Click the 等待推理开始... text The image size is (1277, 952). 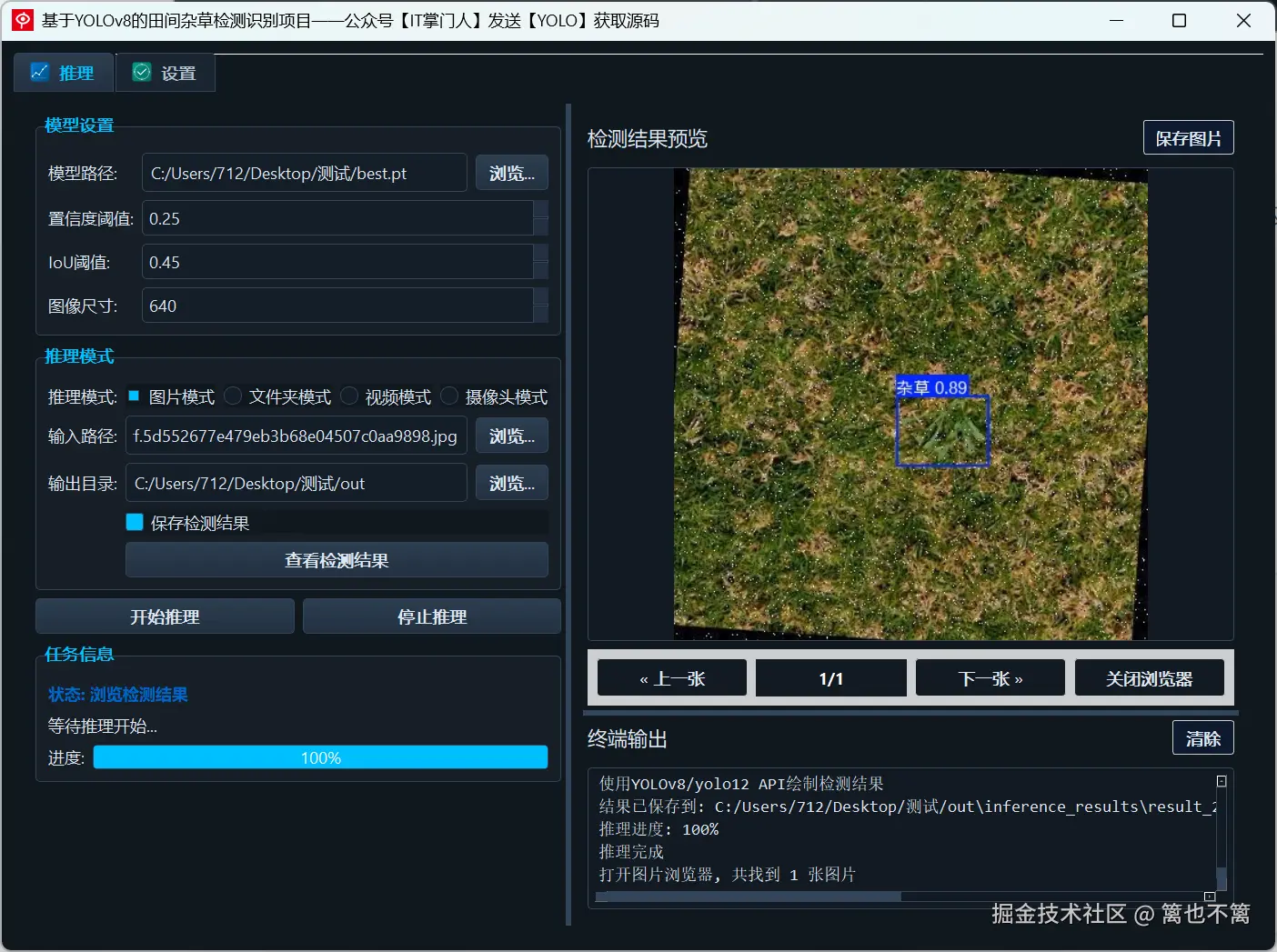coord(103,727)
